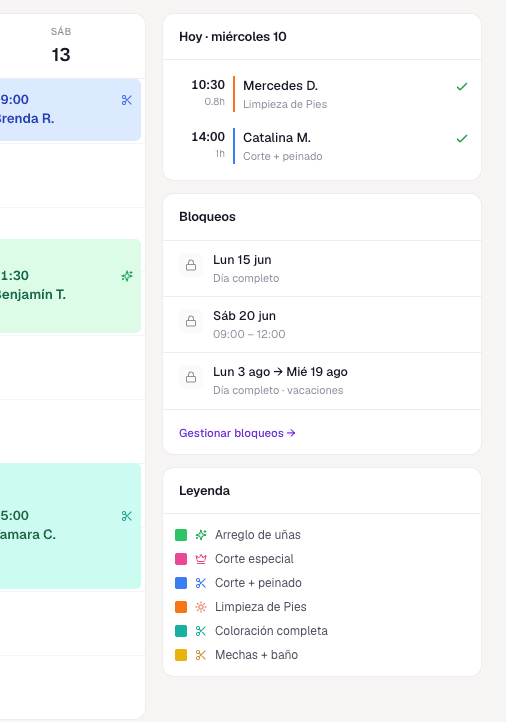The width and height of the screenshot is (506, 722).
Task: Click Limpieza de Pies under Mercedes D.
Action: pyautogui.click(x=285, y=105)
